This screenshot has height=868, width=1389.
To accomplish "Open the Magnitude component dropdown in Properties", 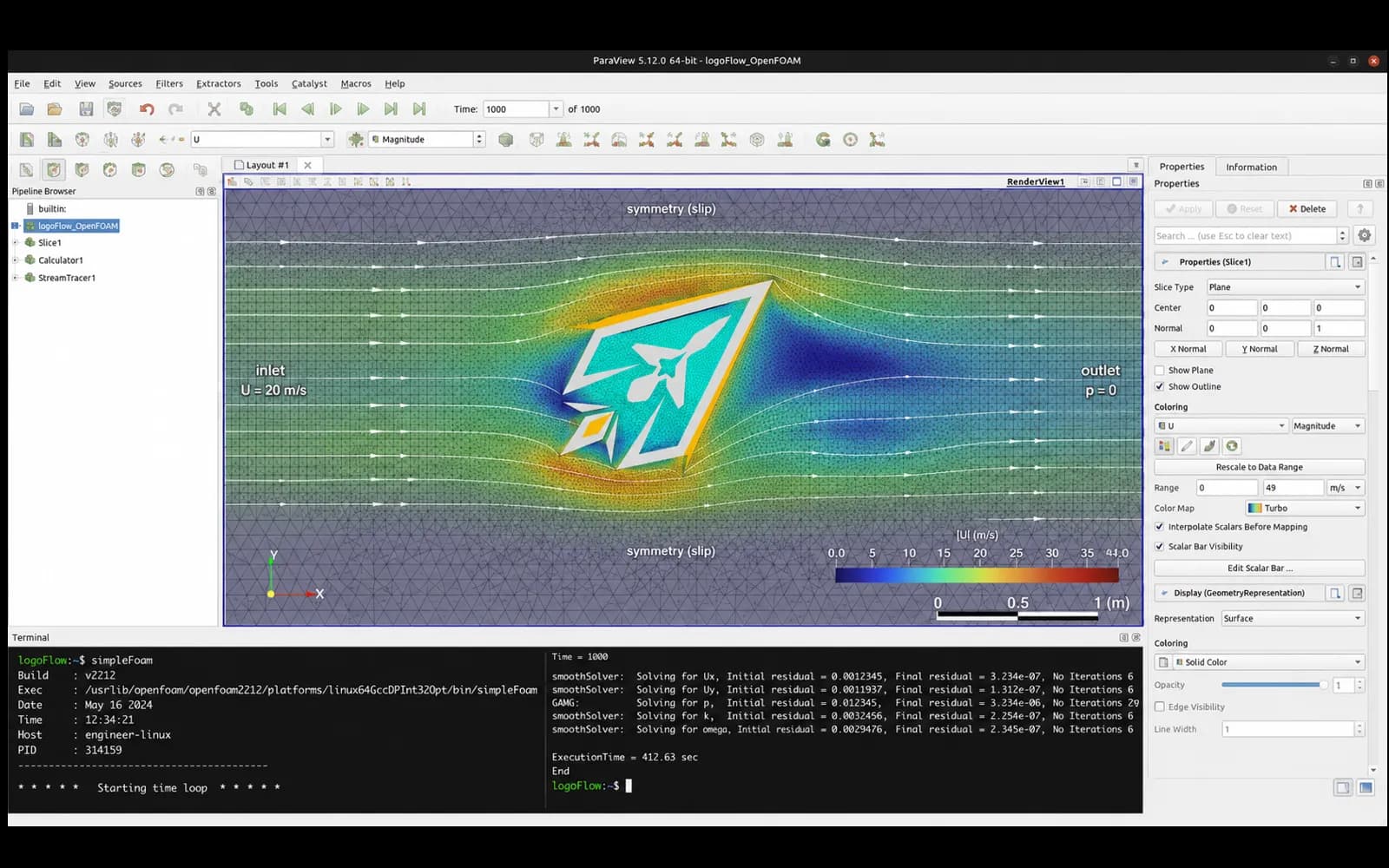I will 1327,426.
